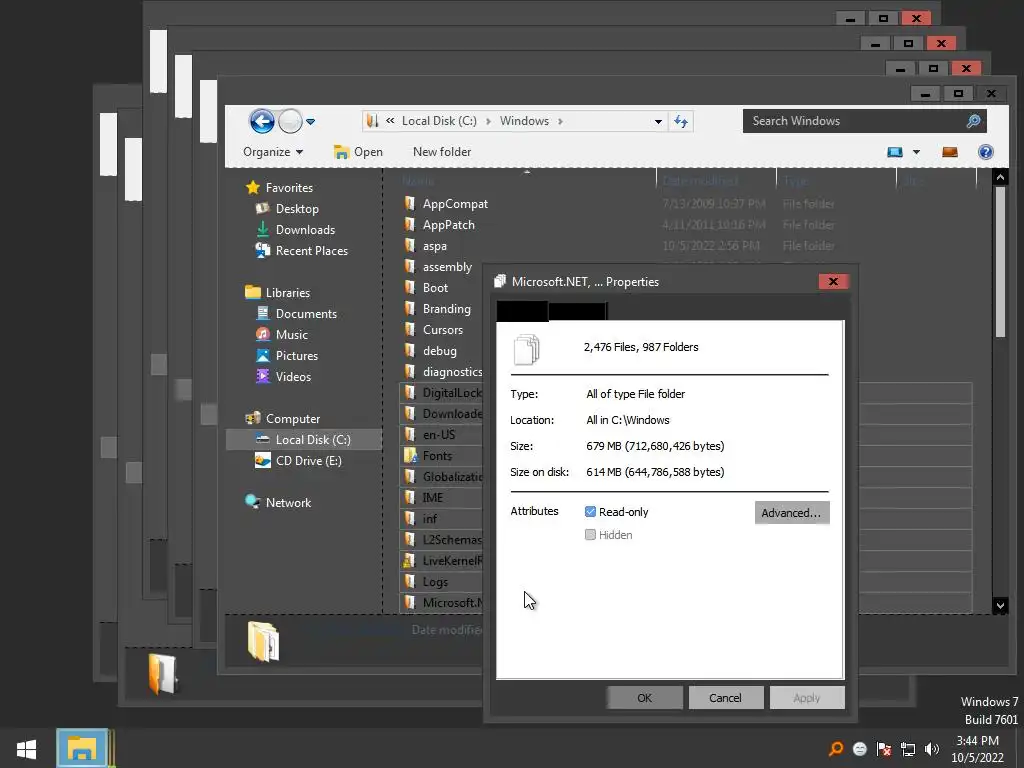Click the Search Windows field

(x=864, y=121)
